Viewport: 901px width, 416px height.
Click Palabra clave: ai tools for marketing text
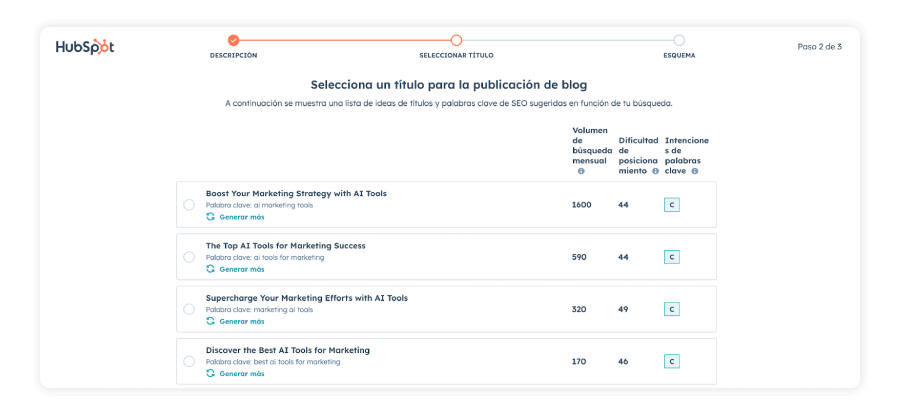tap(265, 257)
